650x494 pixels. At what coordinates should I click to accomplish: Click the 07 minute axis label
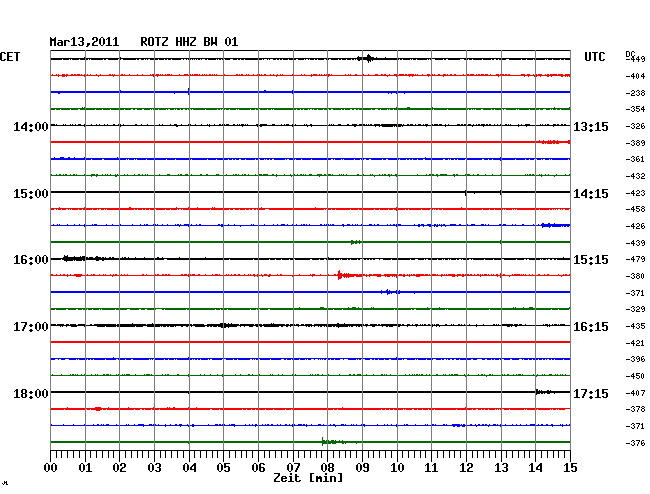[x=293, y=468]
